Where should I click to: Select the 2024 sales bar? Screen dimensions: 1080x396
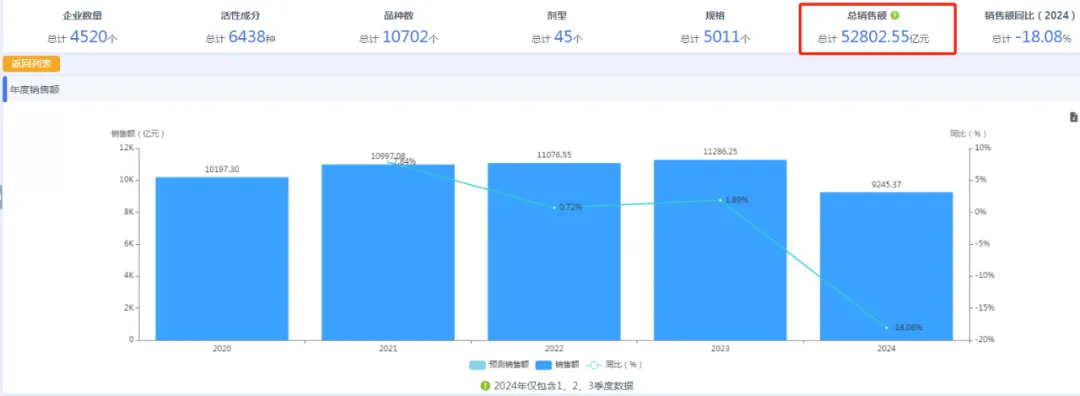[x=886, y=266]
